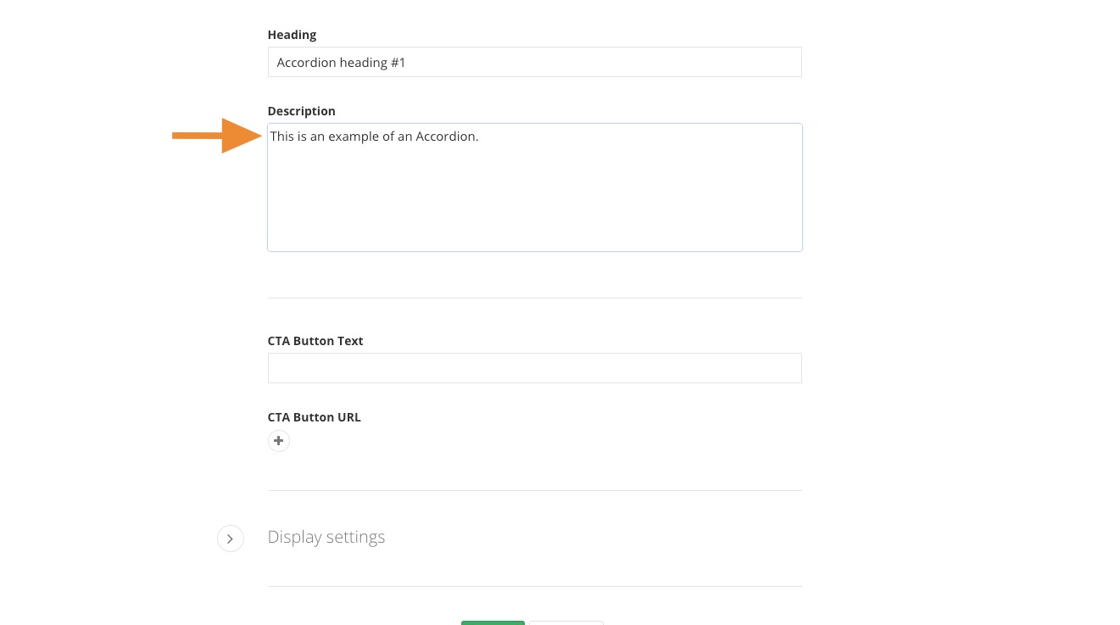
Task: Click the Description field label
Action: [x=301, y=111]
